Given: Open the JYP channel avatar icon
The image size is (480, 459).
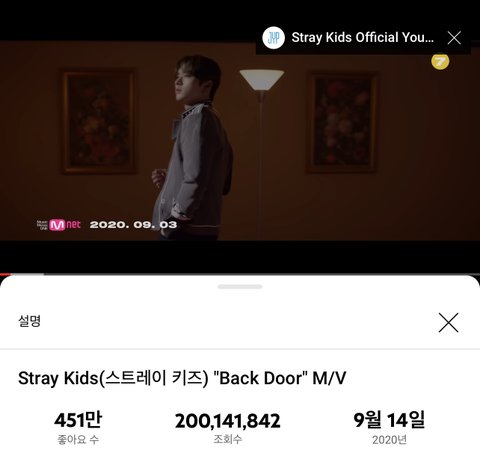Looking at the screenshot, I should pyautogui.click(x=273, y=38).
